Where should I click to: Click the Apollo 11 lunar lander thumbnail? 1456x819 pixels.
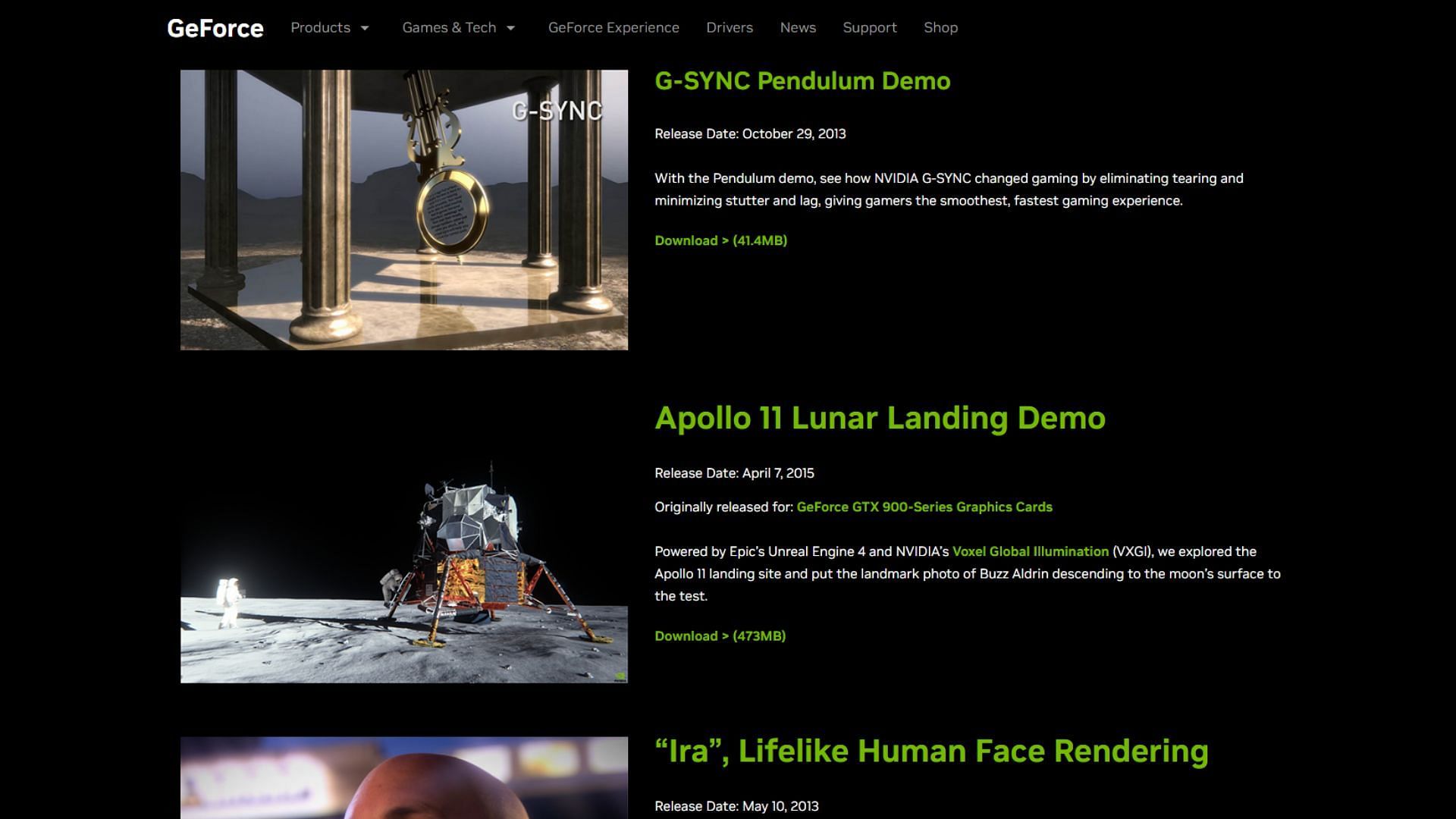(404, 543)
